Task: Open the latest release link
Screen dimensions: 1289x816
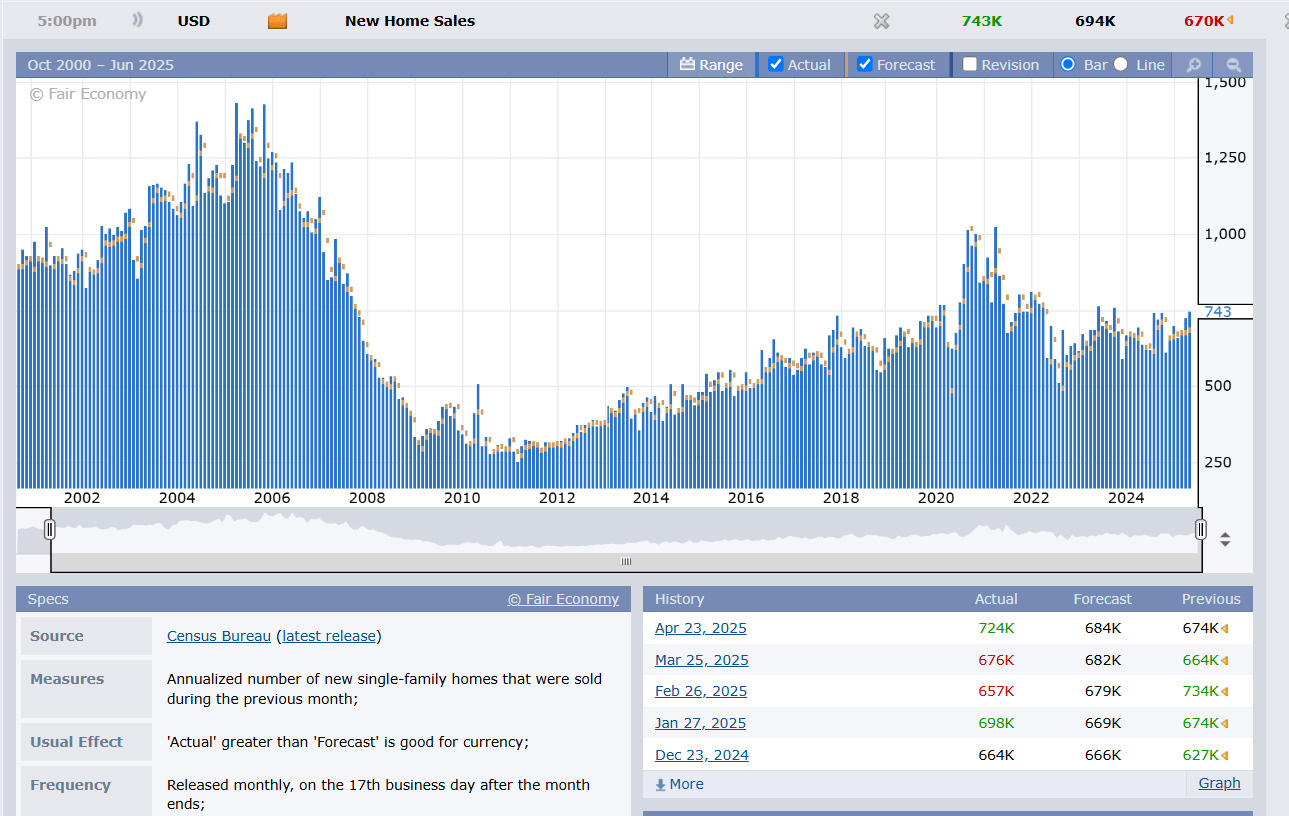Action: [329, 636]
